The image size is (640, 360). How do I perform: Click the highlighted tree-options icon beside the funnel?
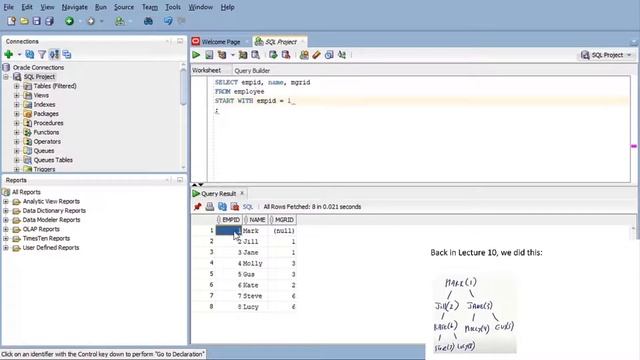(x=54, y=54)
